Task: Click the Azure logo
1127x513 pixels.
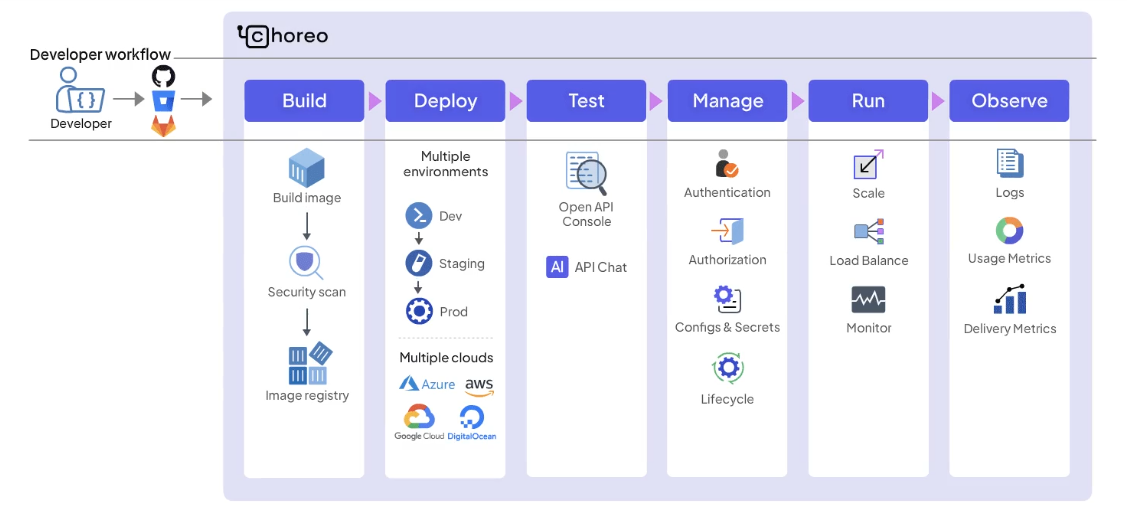Action: click(x=427, y=384)
